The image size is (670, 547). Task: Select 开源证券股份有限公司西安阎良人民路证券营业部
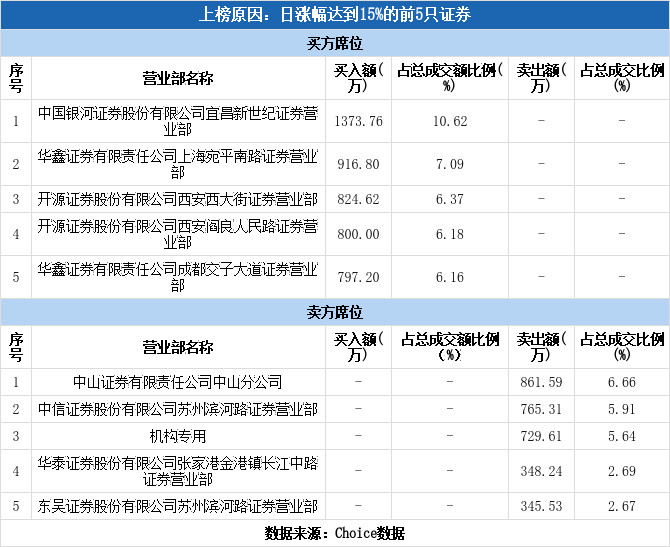tap(178, 234)
